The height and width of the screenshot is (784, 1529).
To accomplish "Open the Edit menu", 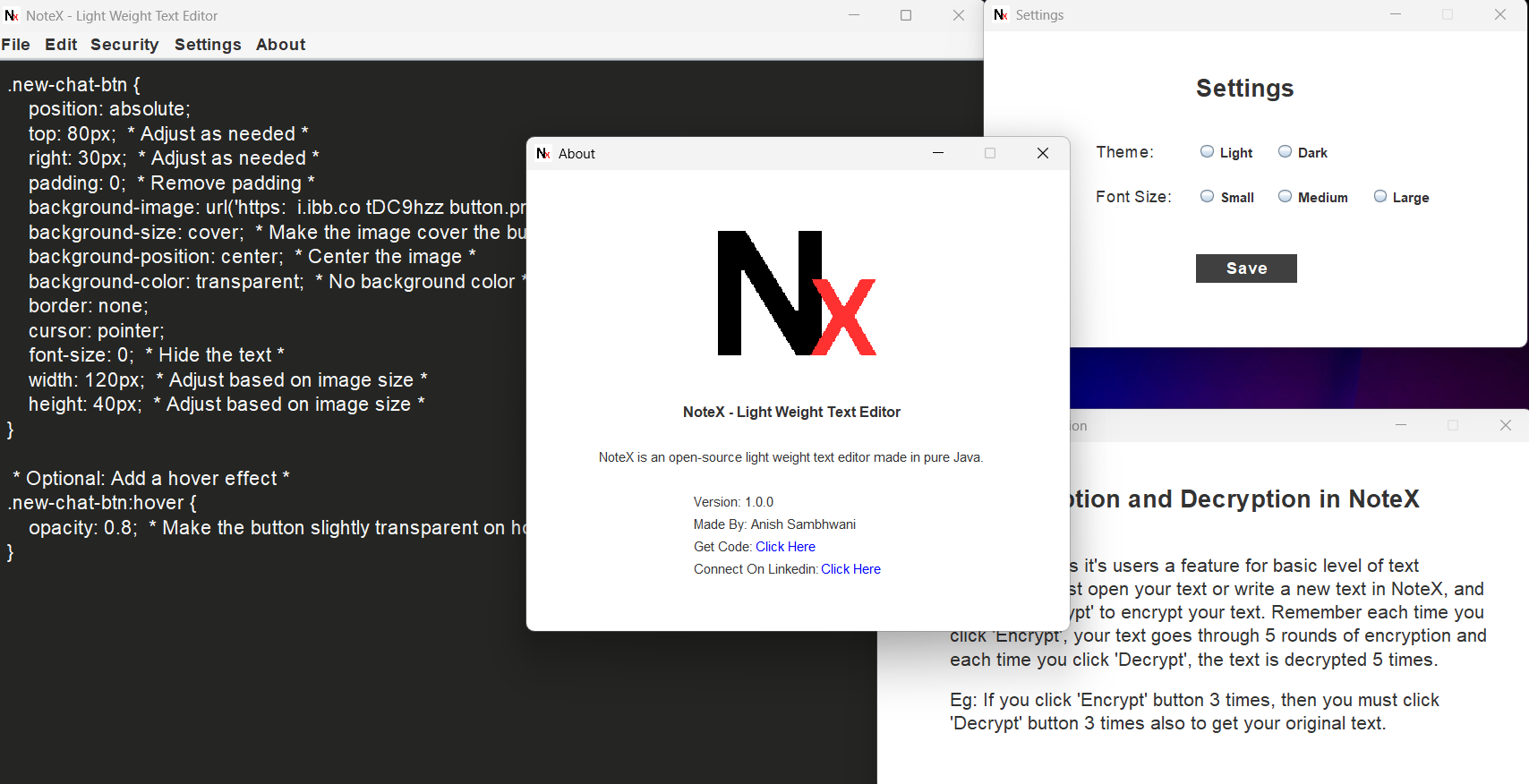I will point(61,45).
